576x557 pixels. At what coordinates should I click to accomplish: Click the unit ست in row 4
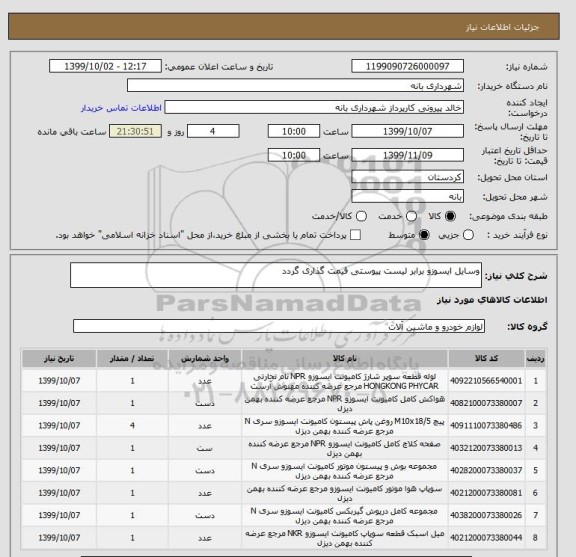coord(205,448)
